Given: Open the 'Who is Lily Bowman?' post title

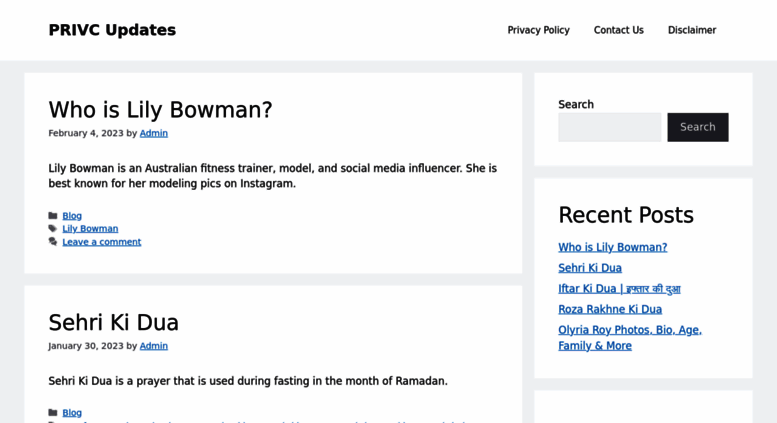Looking at the screenshot, I should 160,110.
